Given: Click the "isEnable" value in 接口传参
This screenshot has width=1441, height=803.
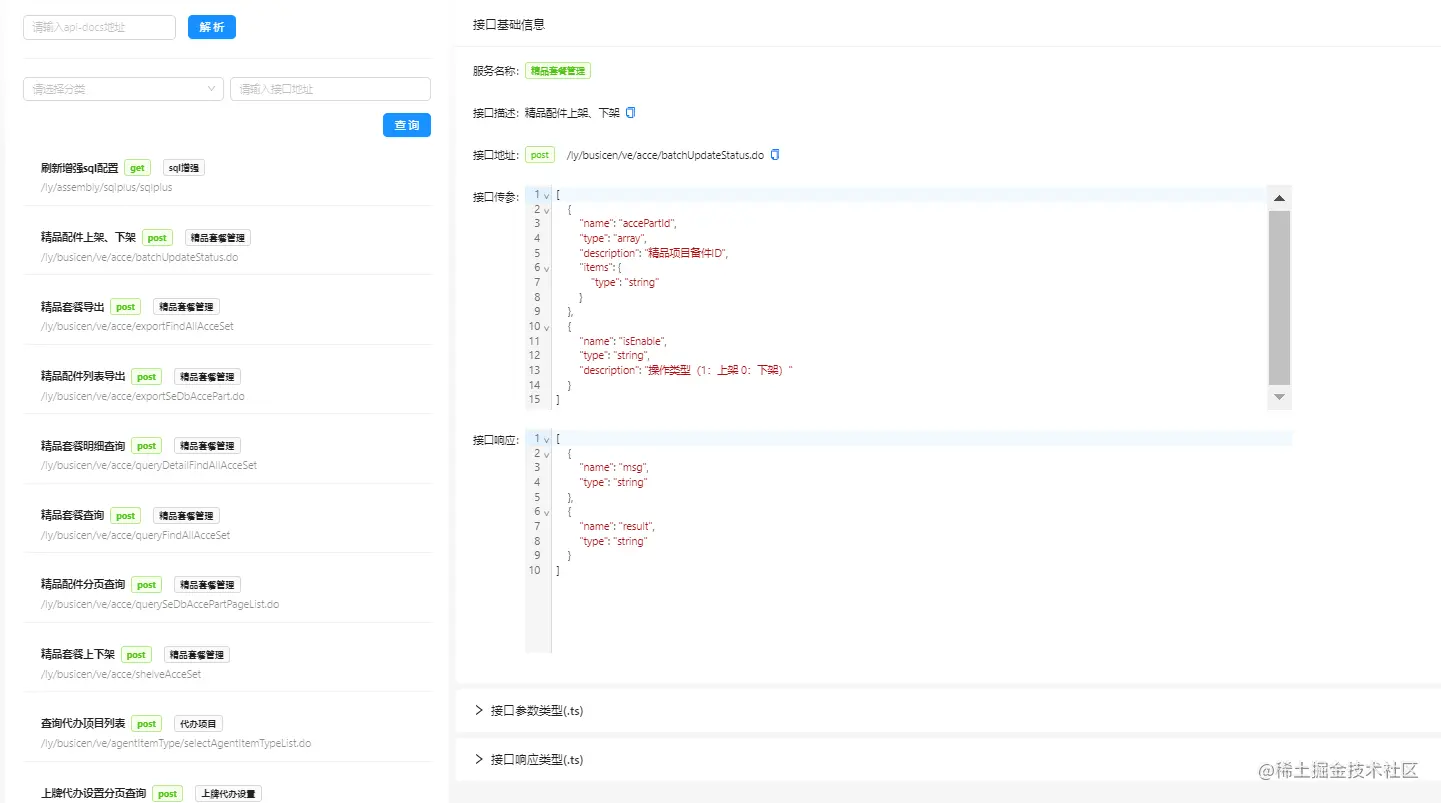Looking at the screenshot, I should pyautogui.click(x=643, y=341).
